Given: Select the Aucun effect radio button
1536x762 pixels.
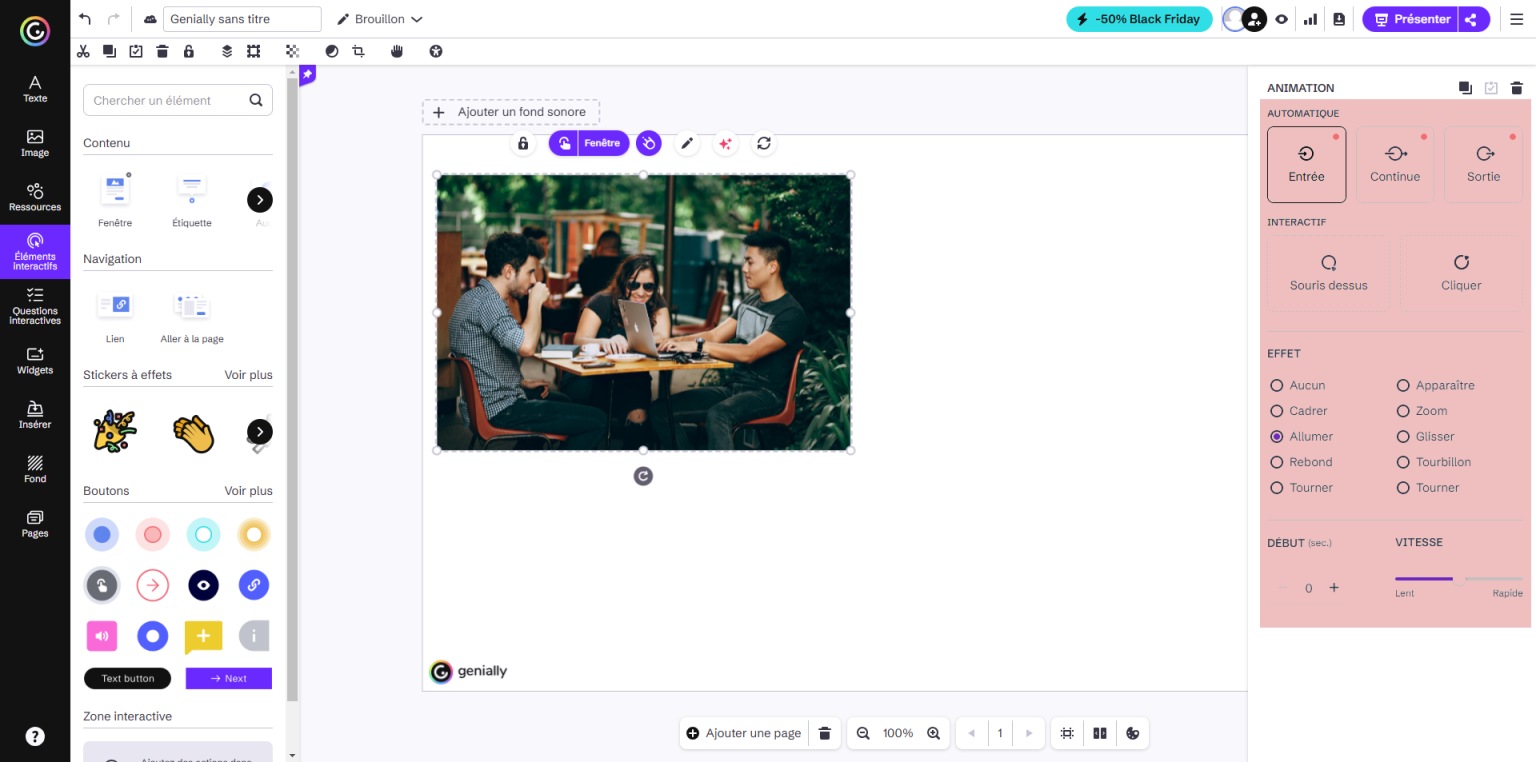Looking at the screenshot, I should 1277,385.
